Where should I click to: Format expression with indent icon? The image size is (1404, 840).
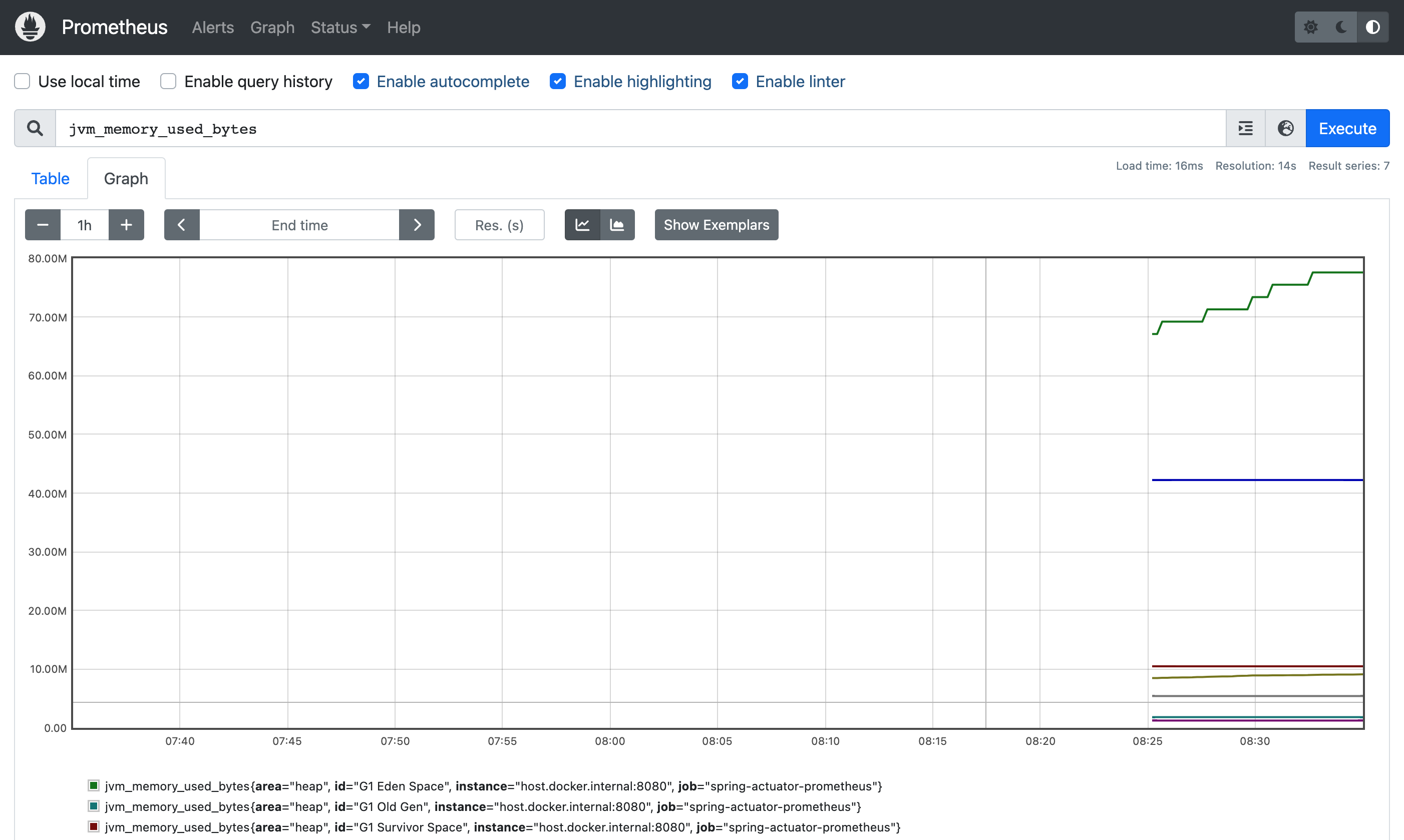point(1245,128)
